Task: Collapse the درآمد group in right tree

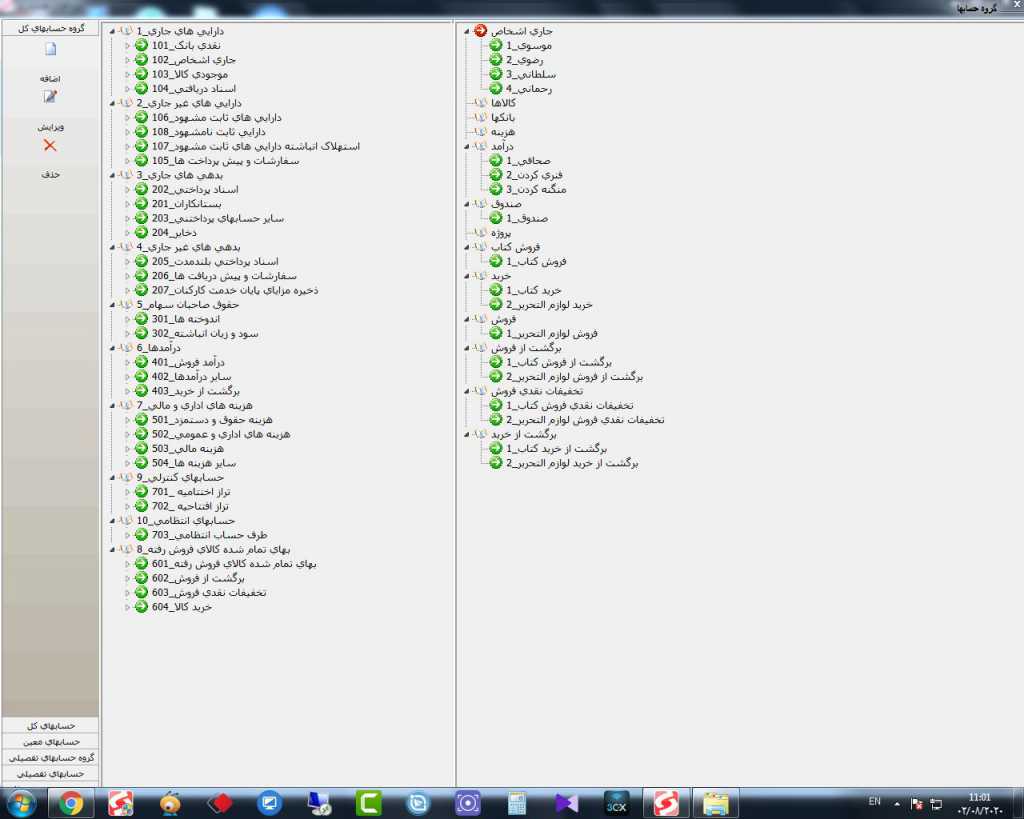Action: (467, 146)
